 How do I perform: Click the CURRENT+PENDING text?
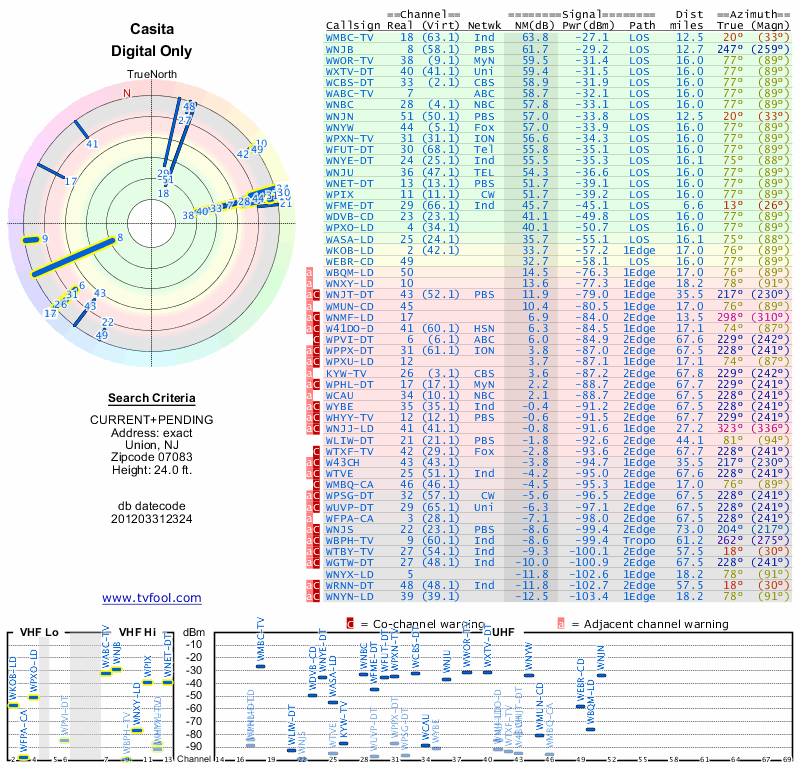(x=152, y=420)
